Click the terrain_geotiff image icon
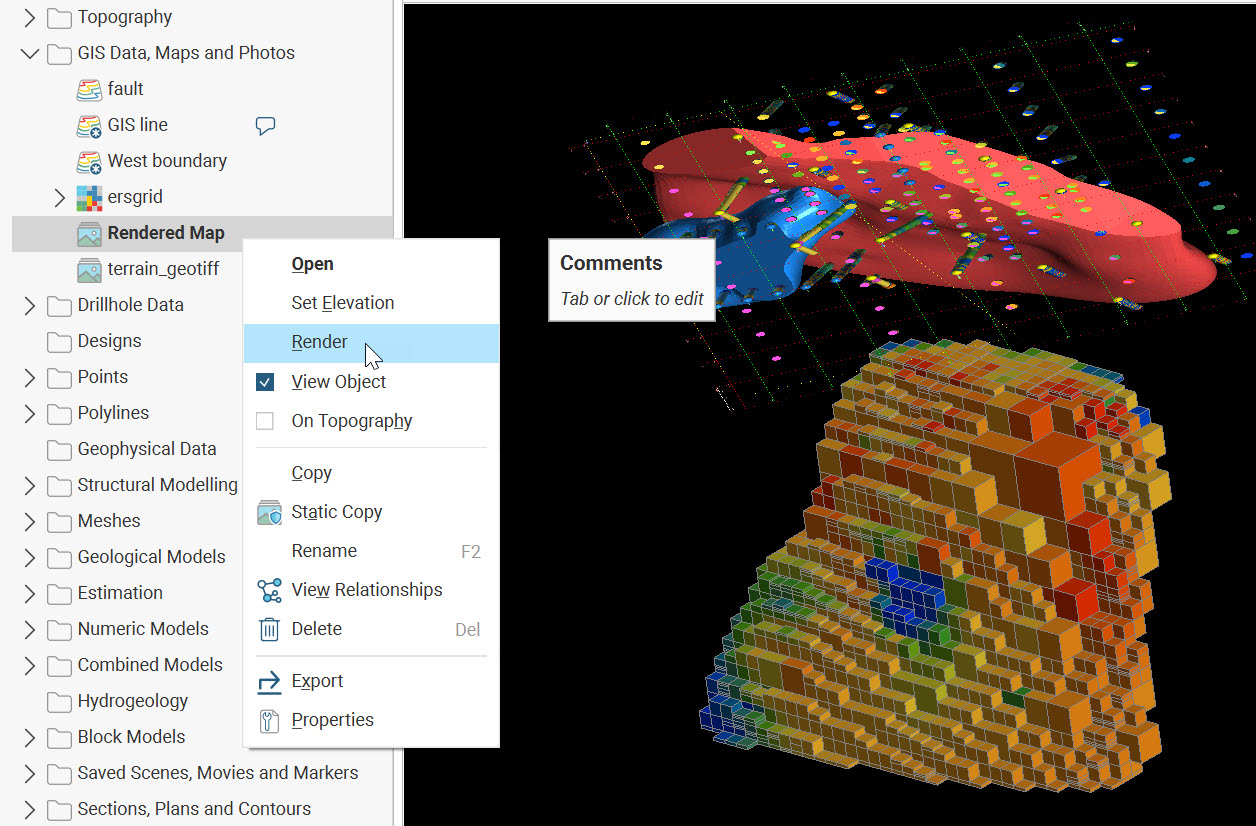The width and height of the screenshot is (1256, 826). click(89, 269)
